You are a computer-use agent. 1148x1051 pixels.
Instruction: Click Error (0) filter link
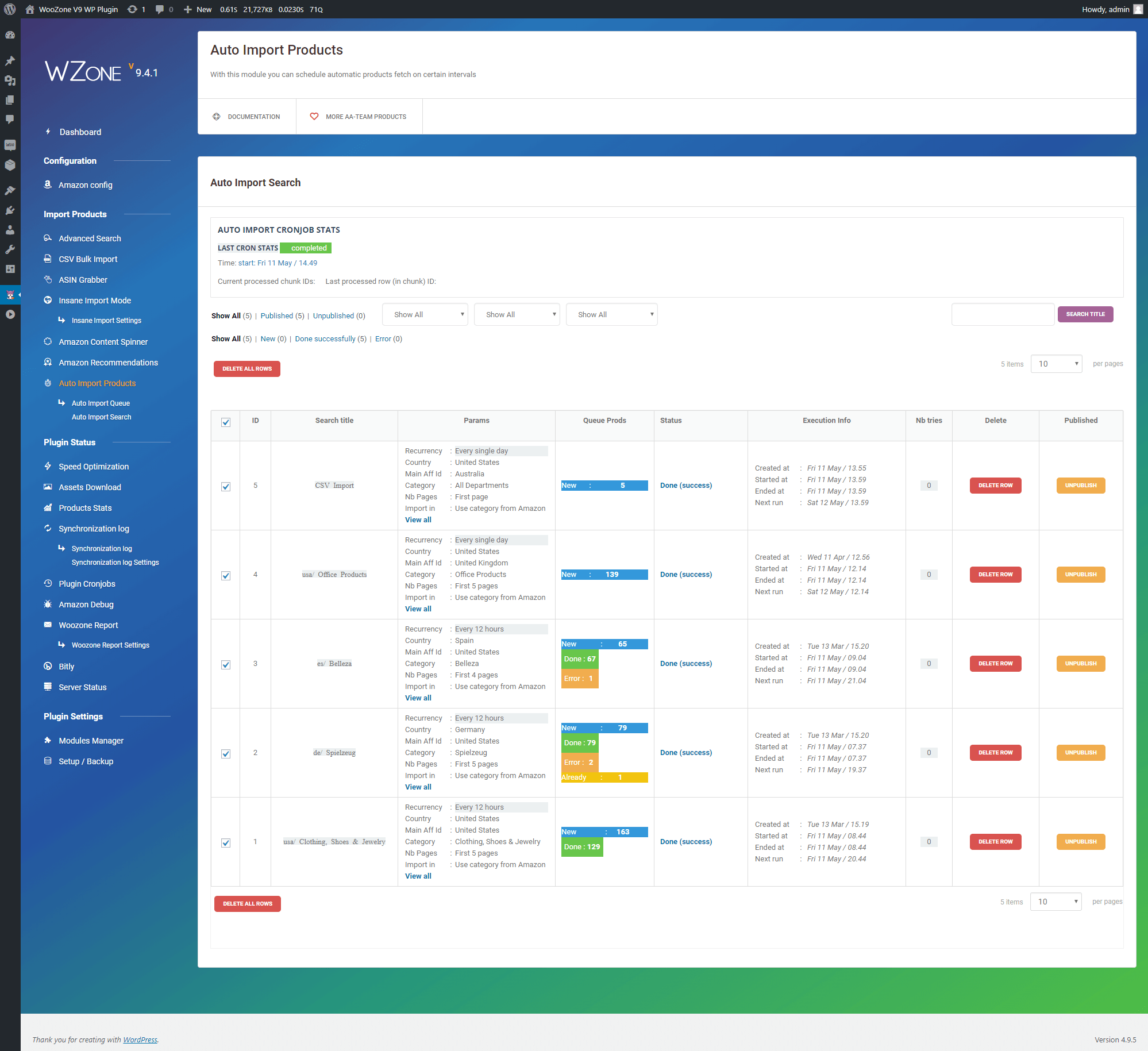pyautogui.click(x=388, y=338)
